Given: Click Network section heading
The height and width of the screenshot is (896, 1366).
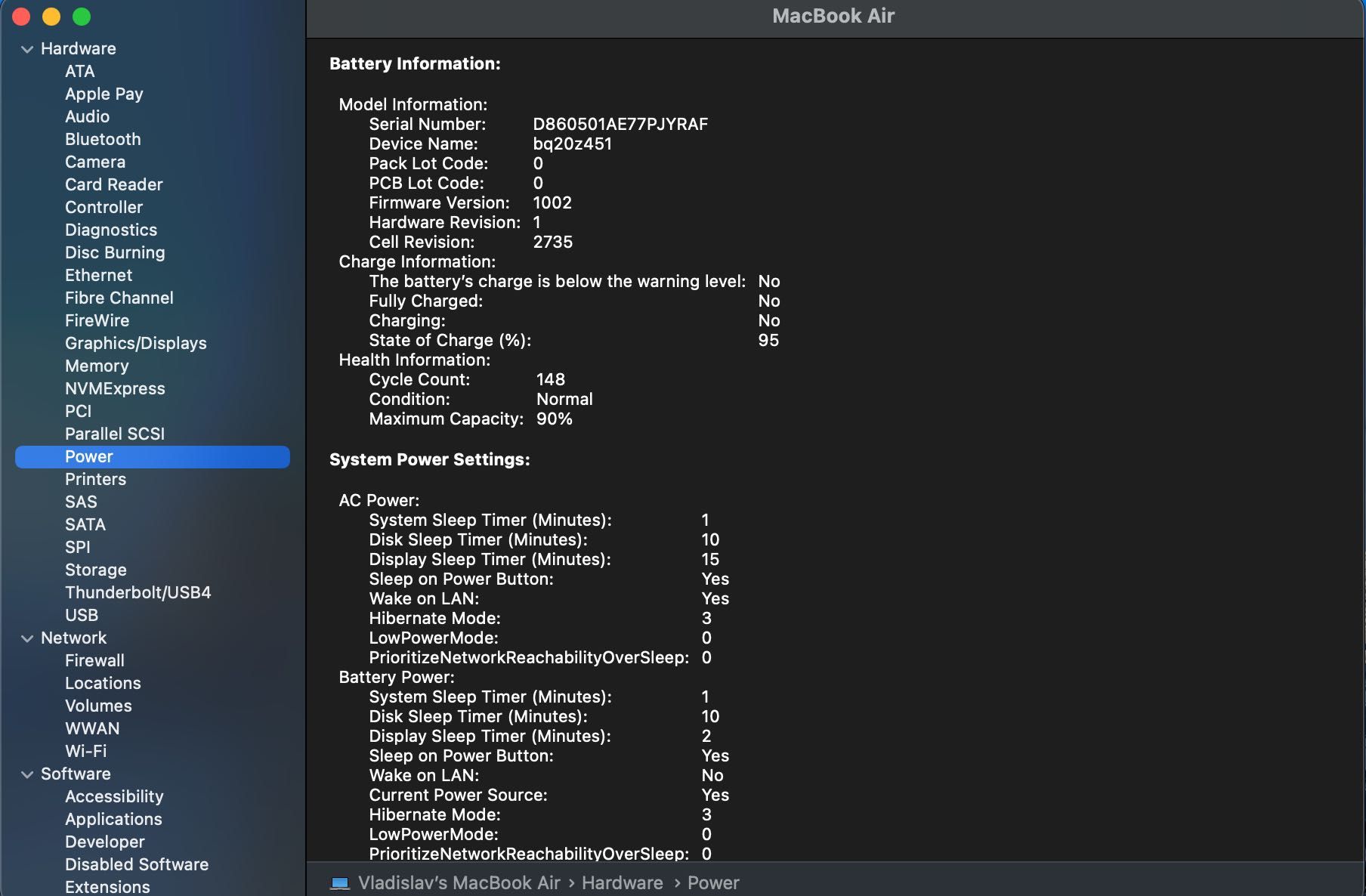Looking at the screenshot, I should click(74, 638).
